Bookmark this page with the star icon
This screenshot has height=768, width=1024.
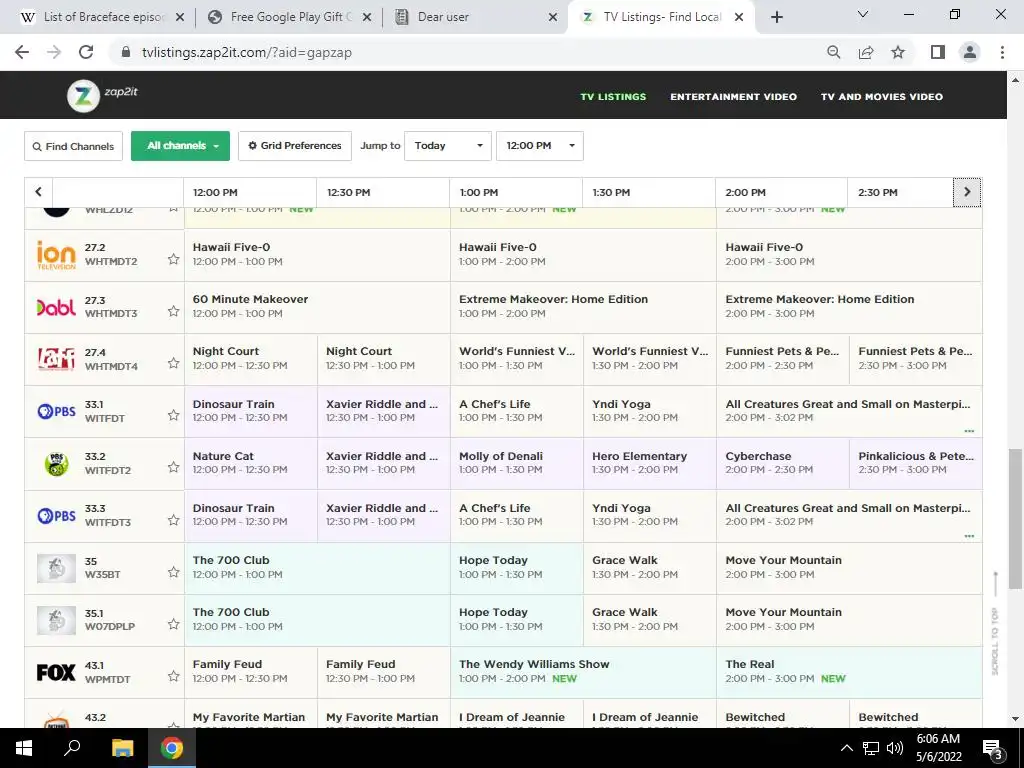[898, 52]
